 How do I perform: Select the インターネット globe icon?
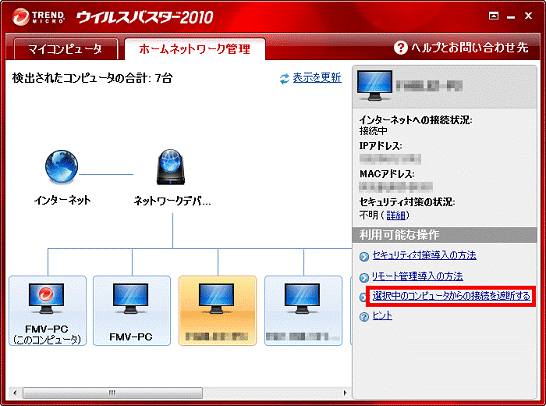pos(62,167)
